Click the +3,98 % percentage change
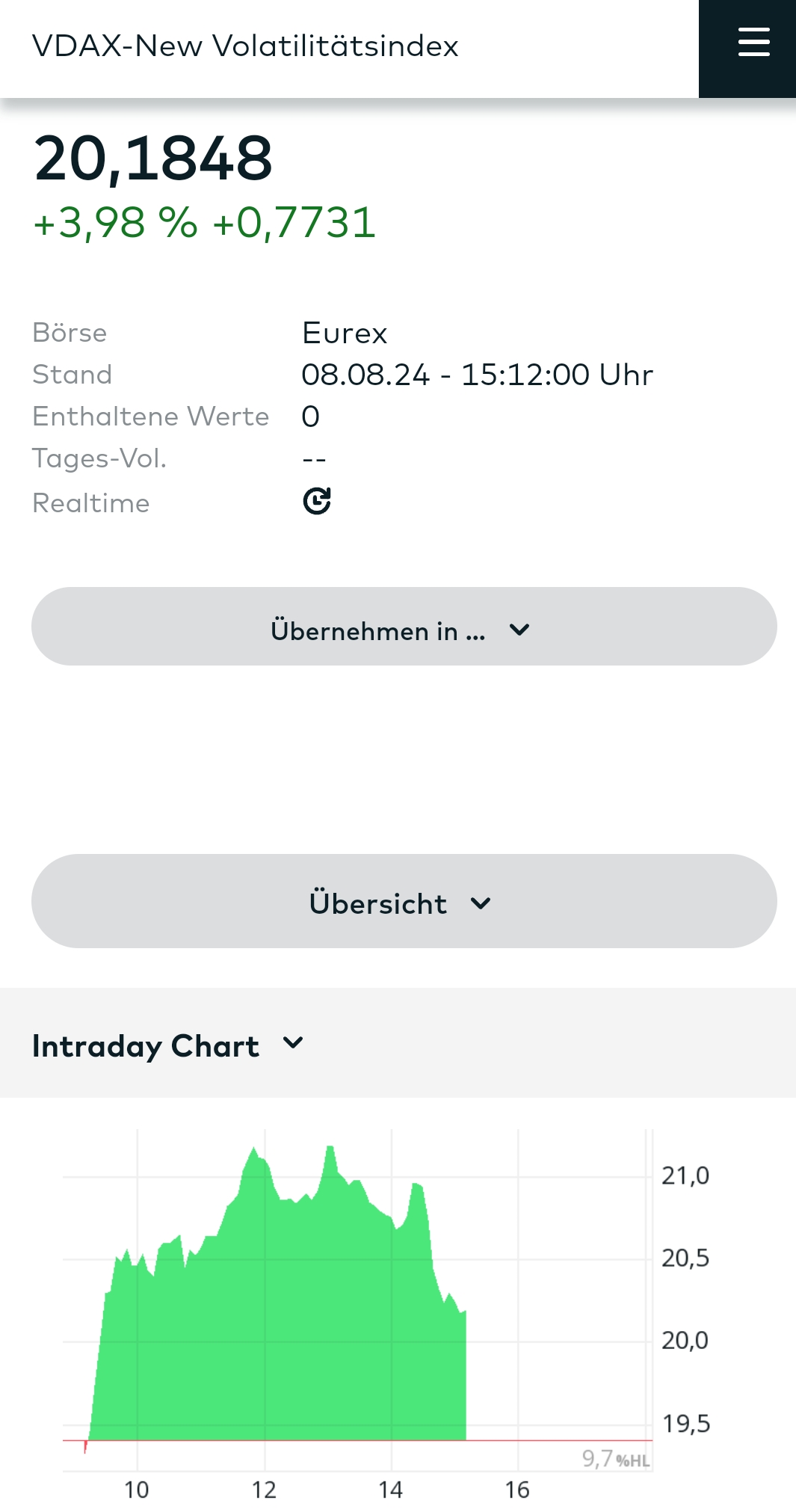Screen dimensions: 796x1512 click(x=115, y=223)
